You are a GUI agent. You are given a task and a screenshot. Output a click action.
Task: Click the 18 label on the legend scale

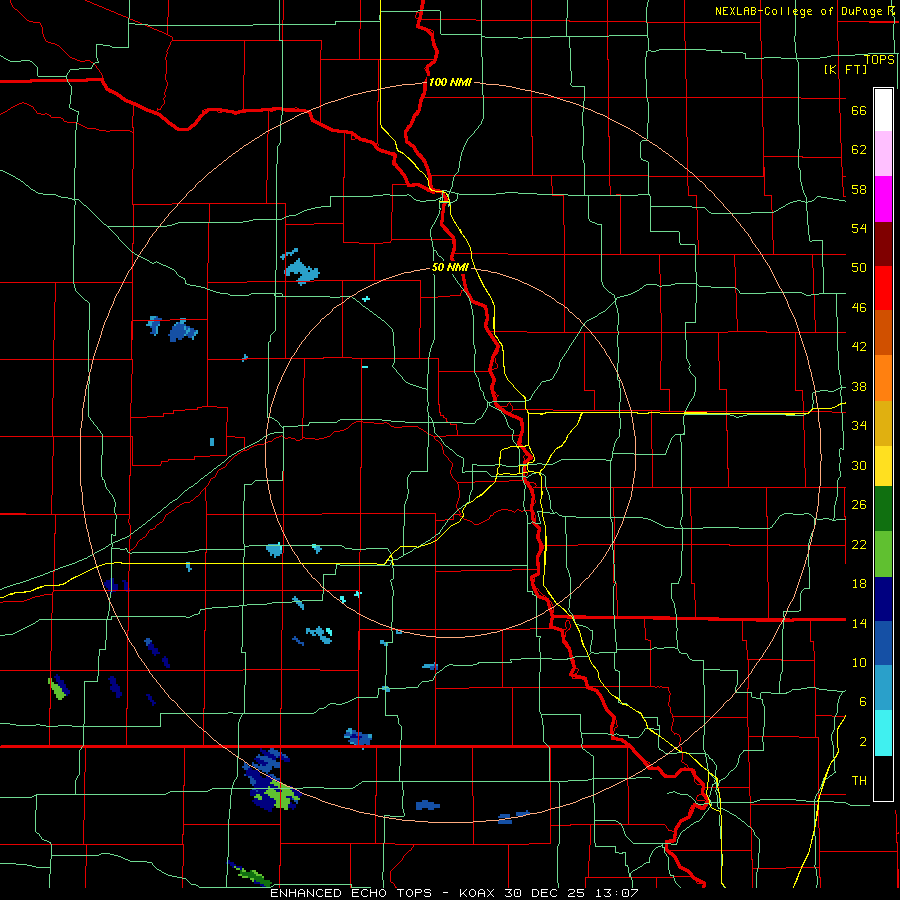859,584
